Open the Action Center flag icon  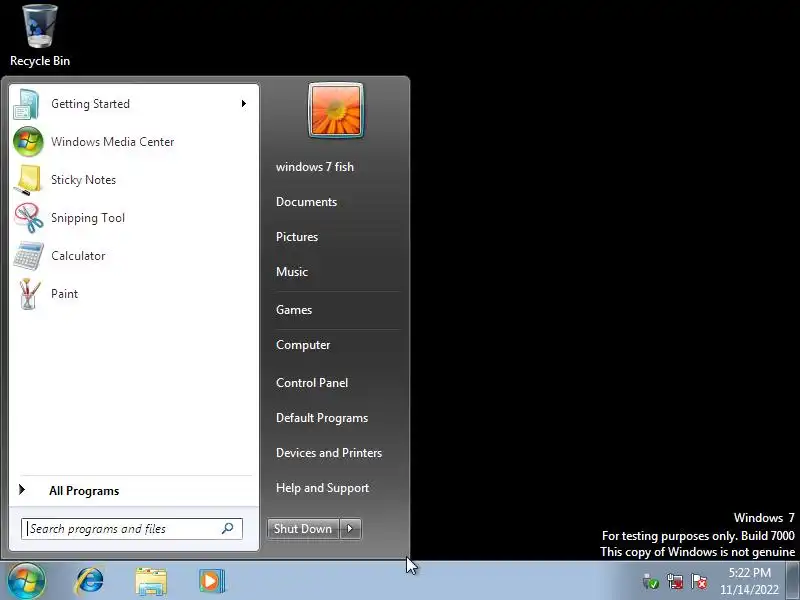tap(699, 582)
